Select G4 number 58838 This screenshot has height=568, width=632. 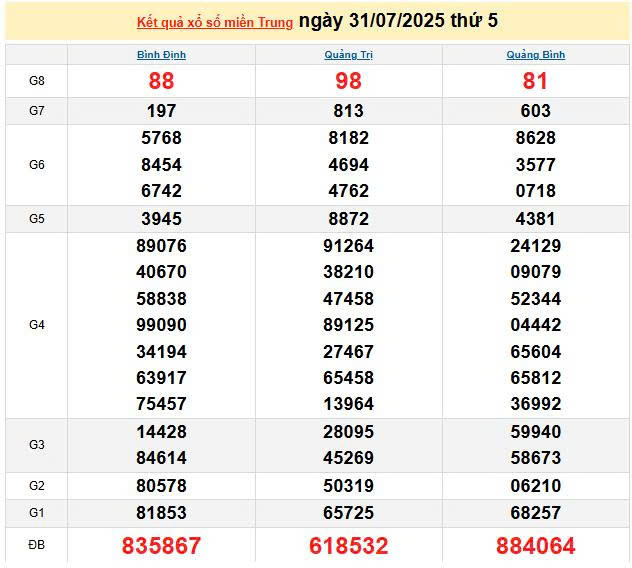[161, 299]
